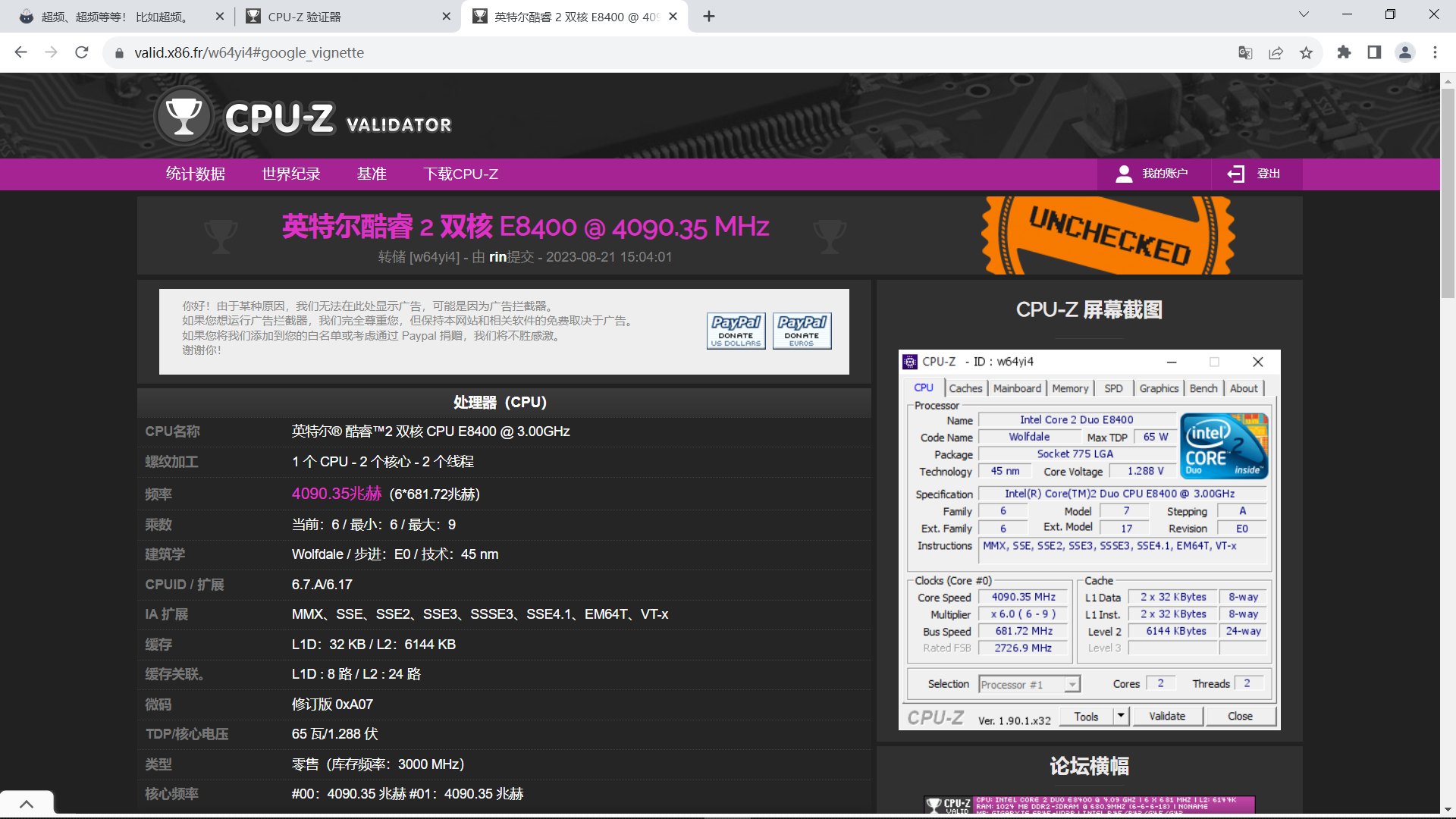
Task: Click the PayPal Donate US Dollars button
Action: click(x=736, y=331)
